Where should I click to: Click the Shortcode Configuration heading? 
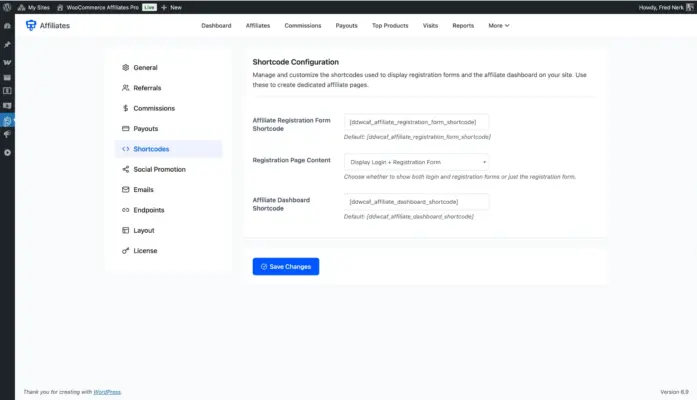[296, 62]
